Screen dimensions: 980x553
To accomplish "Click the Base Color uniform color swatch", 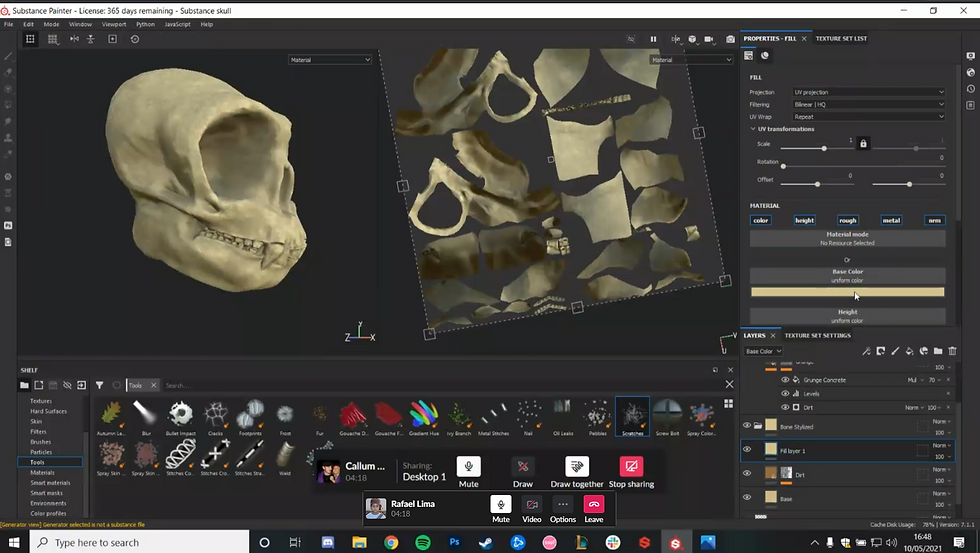I will pos(847,292).
